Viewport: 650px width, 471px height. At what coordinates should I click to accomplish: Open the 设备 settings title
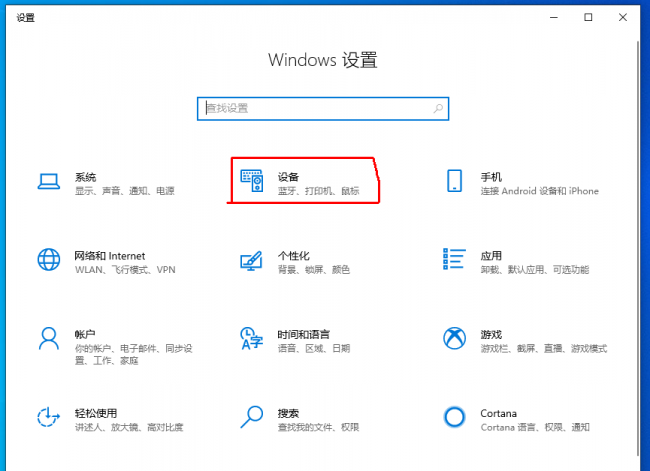click(288, 177)
